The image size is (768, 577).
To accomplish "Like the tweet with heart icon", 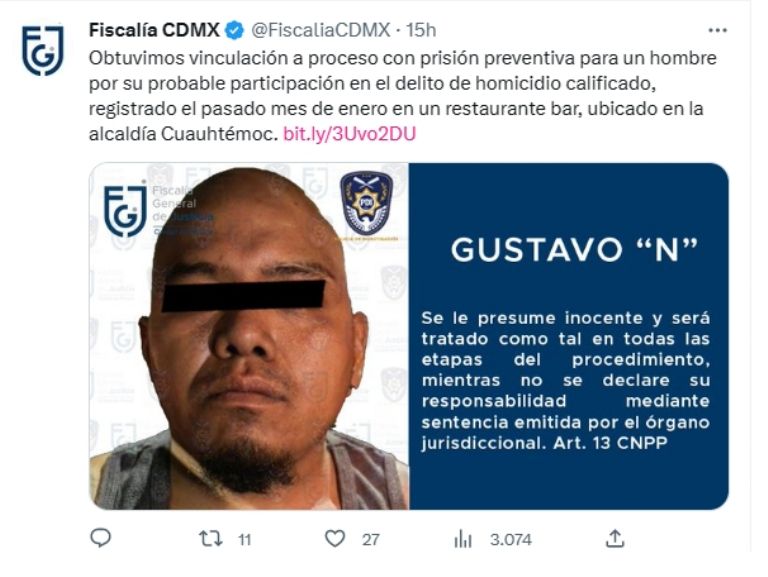I will [x=335, y=539].
